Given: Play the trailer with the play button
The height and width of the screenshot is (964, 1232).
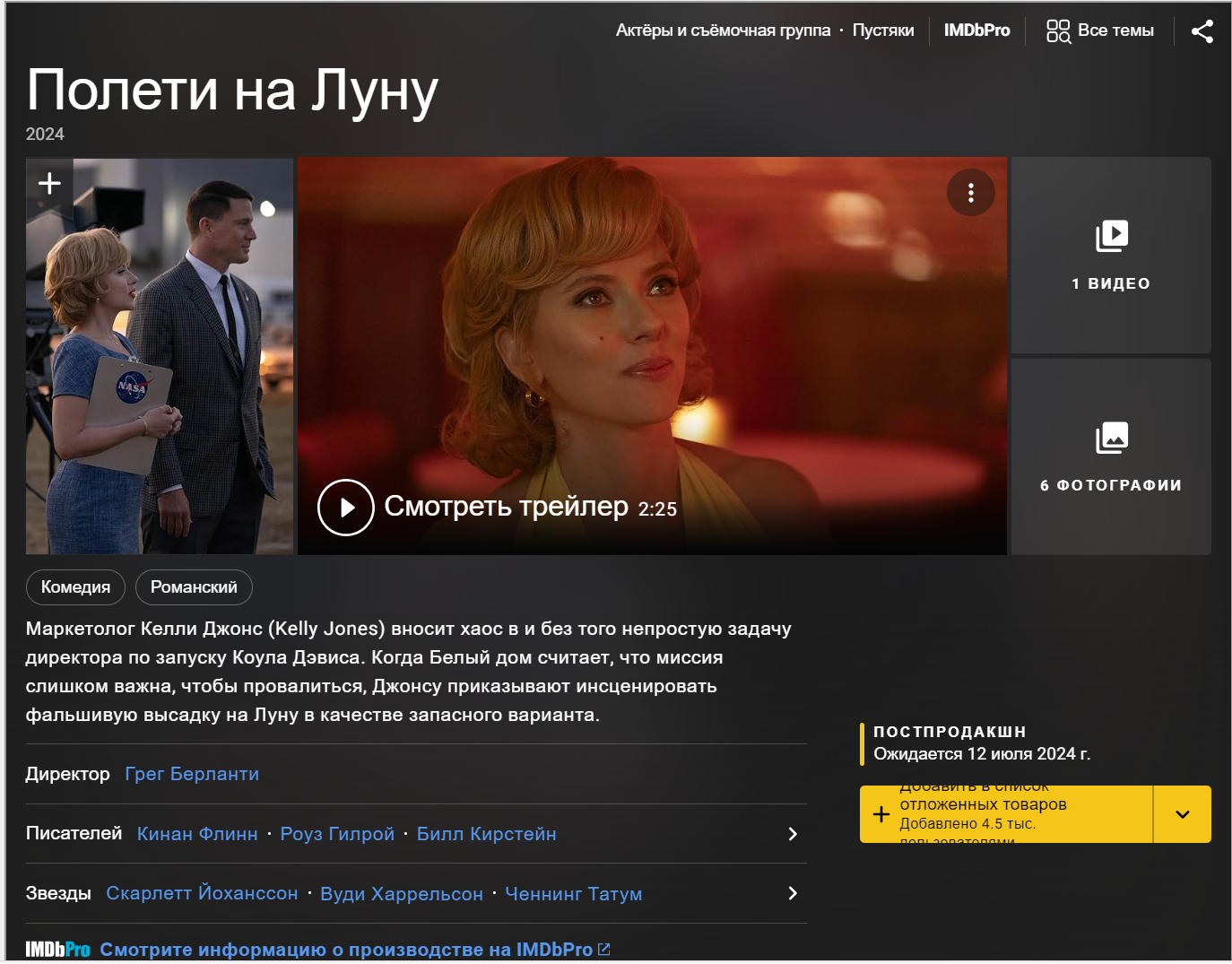Looking at the screenshot, I should [345, 508].
